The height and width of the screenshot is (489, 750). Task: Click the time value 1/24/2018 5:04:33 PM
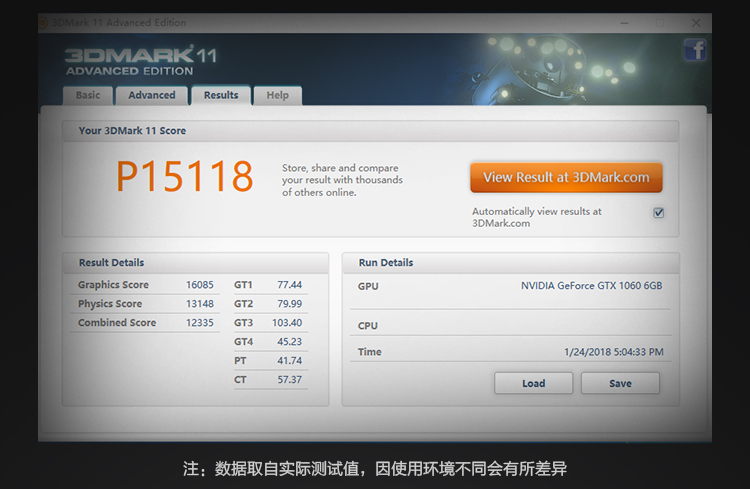click(614, 352)
